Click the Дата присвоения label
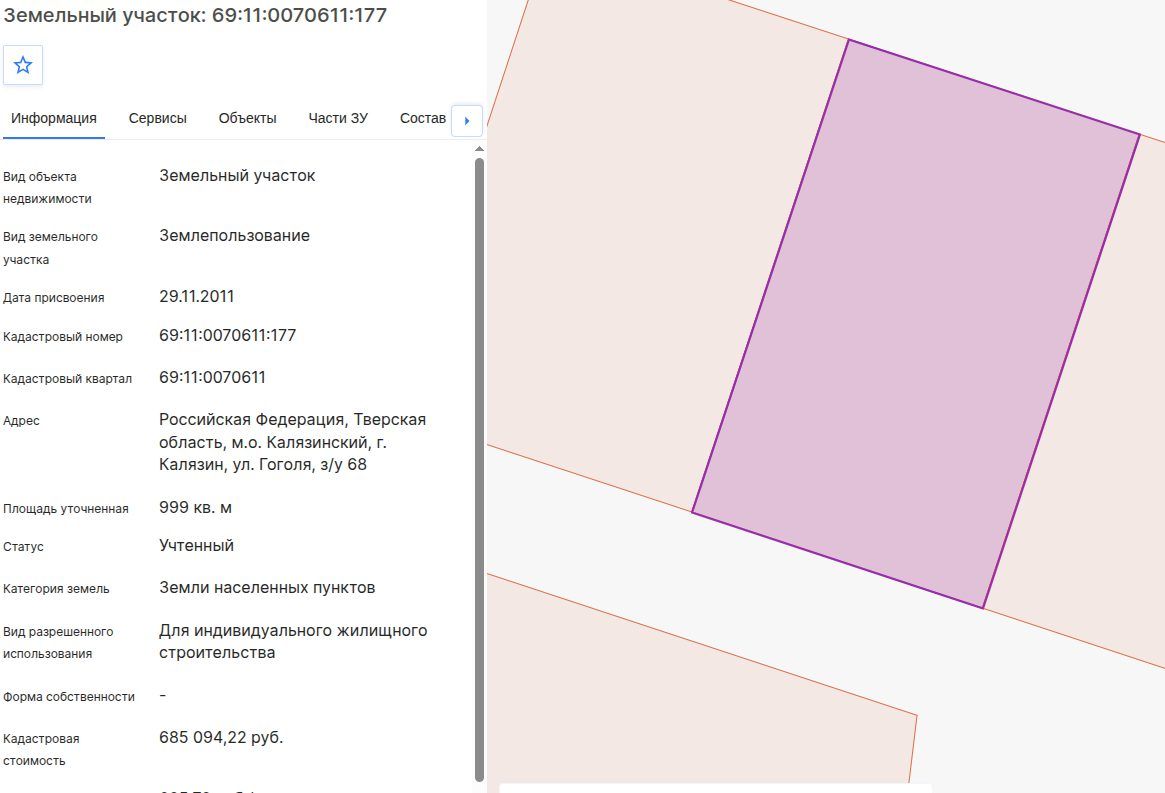The image size is (1165, 793). 53,298
